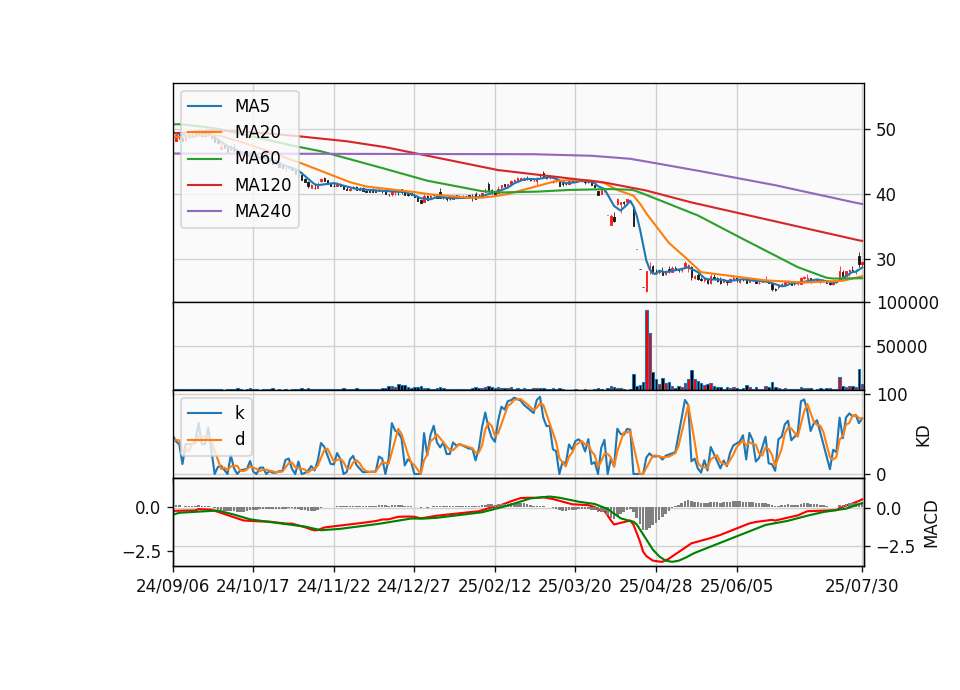Click the 24/11/22 date tick label
The width and height of the screenshot is (960, 690).
click(334, 586)
